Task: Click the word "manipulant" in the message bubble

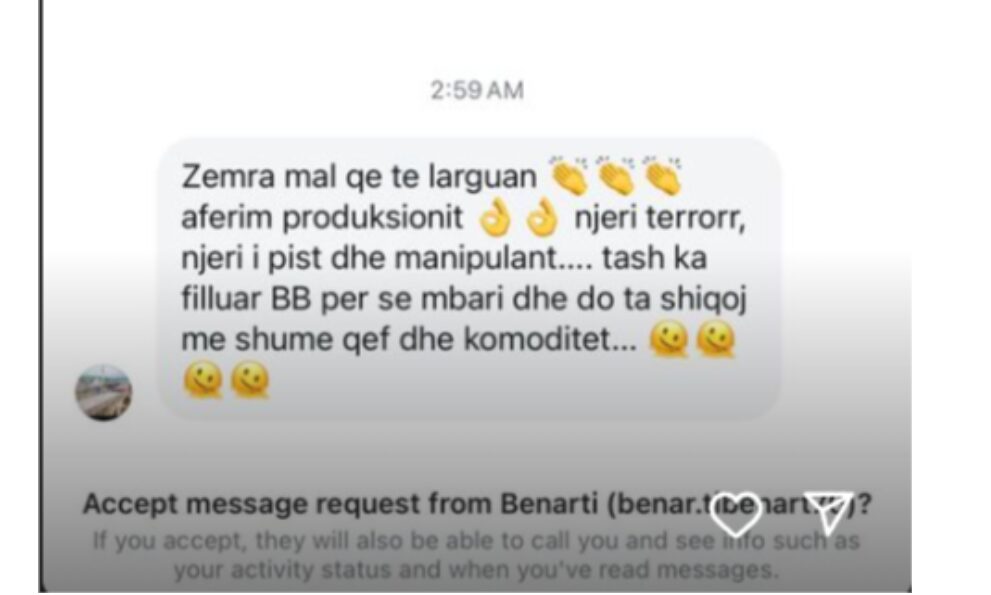Action: 494,259
